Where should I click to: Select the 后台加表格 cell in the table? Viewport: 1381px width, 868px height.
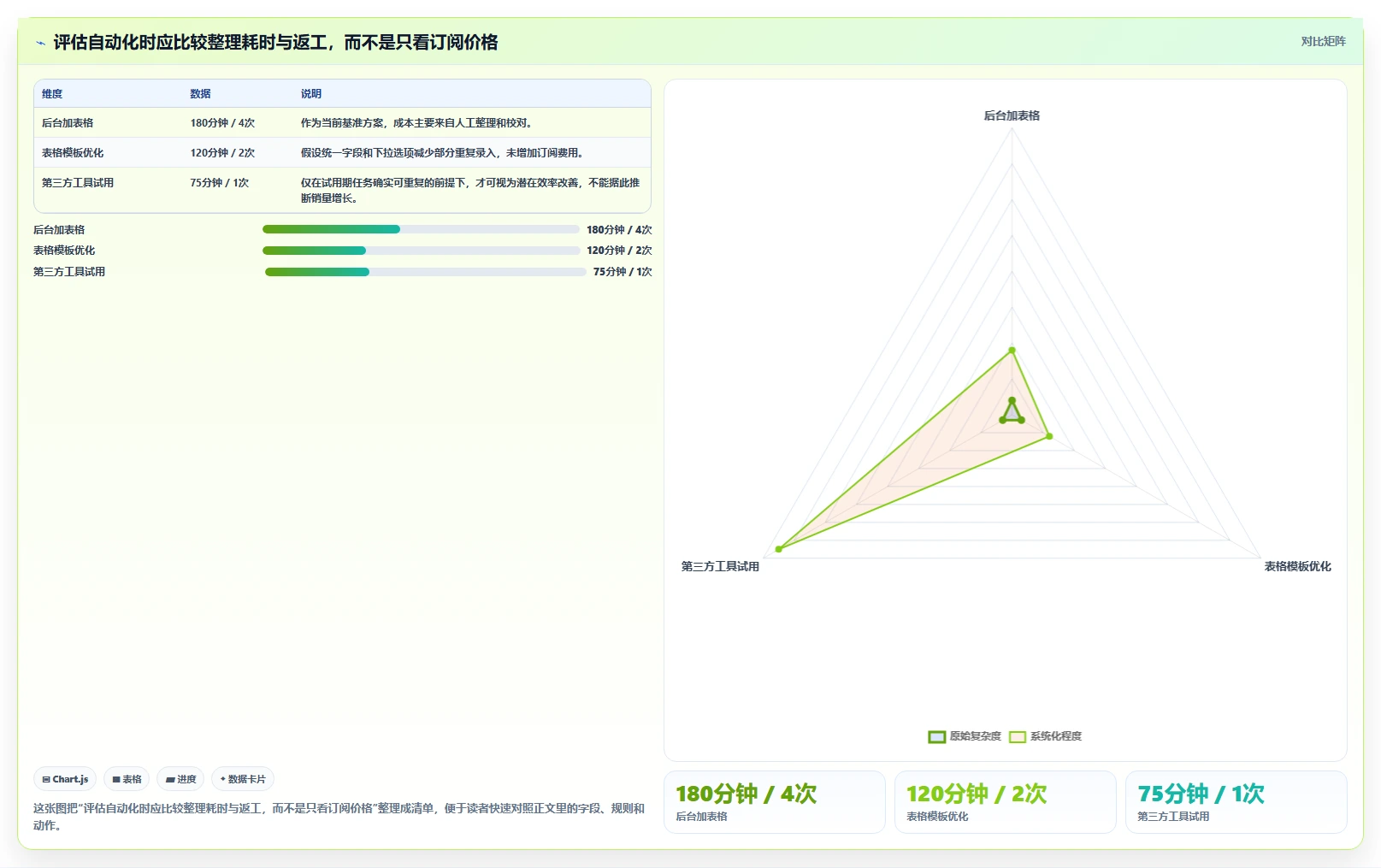pos(68,123)
